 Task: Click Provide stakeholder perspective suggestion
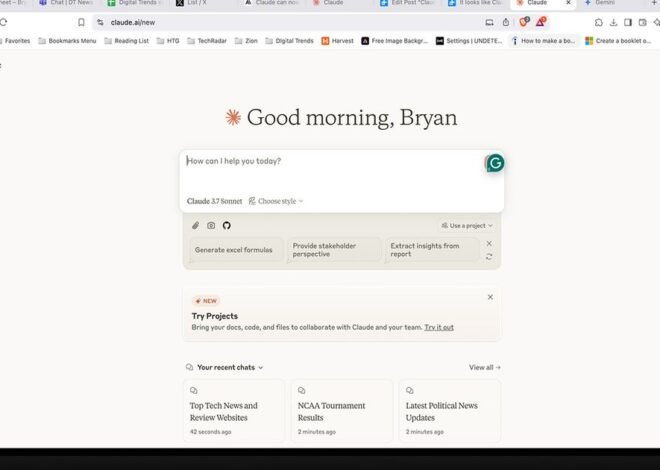click(x=334, y=250)
